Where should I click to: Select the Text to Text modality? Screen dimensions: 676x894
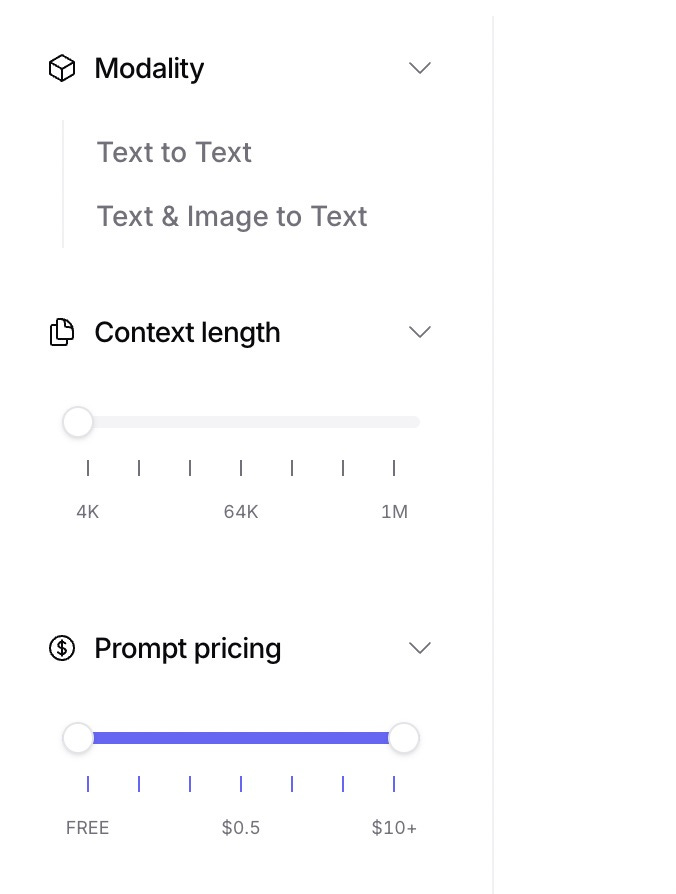click(x=174, y=152)
